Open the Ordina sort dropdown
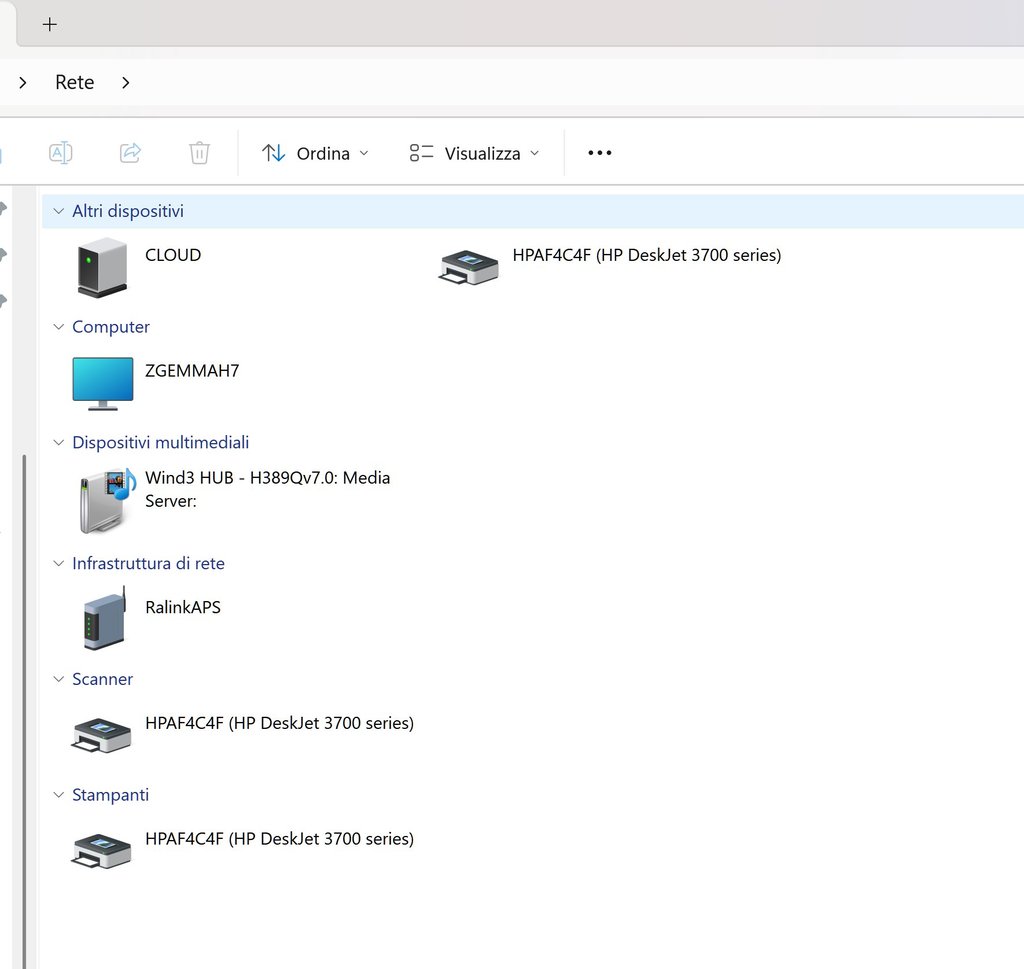Screen dimensions: 1024x969 coord(315,153)
